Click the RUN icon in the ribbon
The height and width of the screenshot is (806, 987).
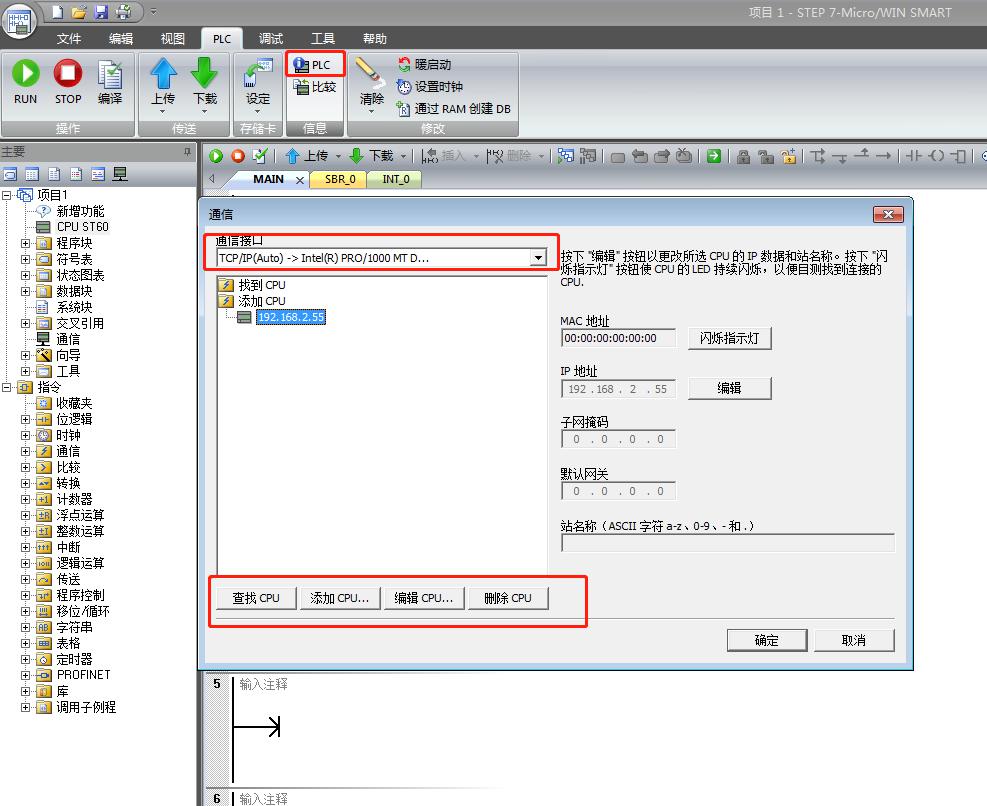[26, 75]
